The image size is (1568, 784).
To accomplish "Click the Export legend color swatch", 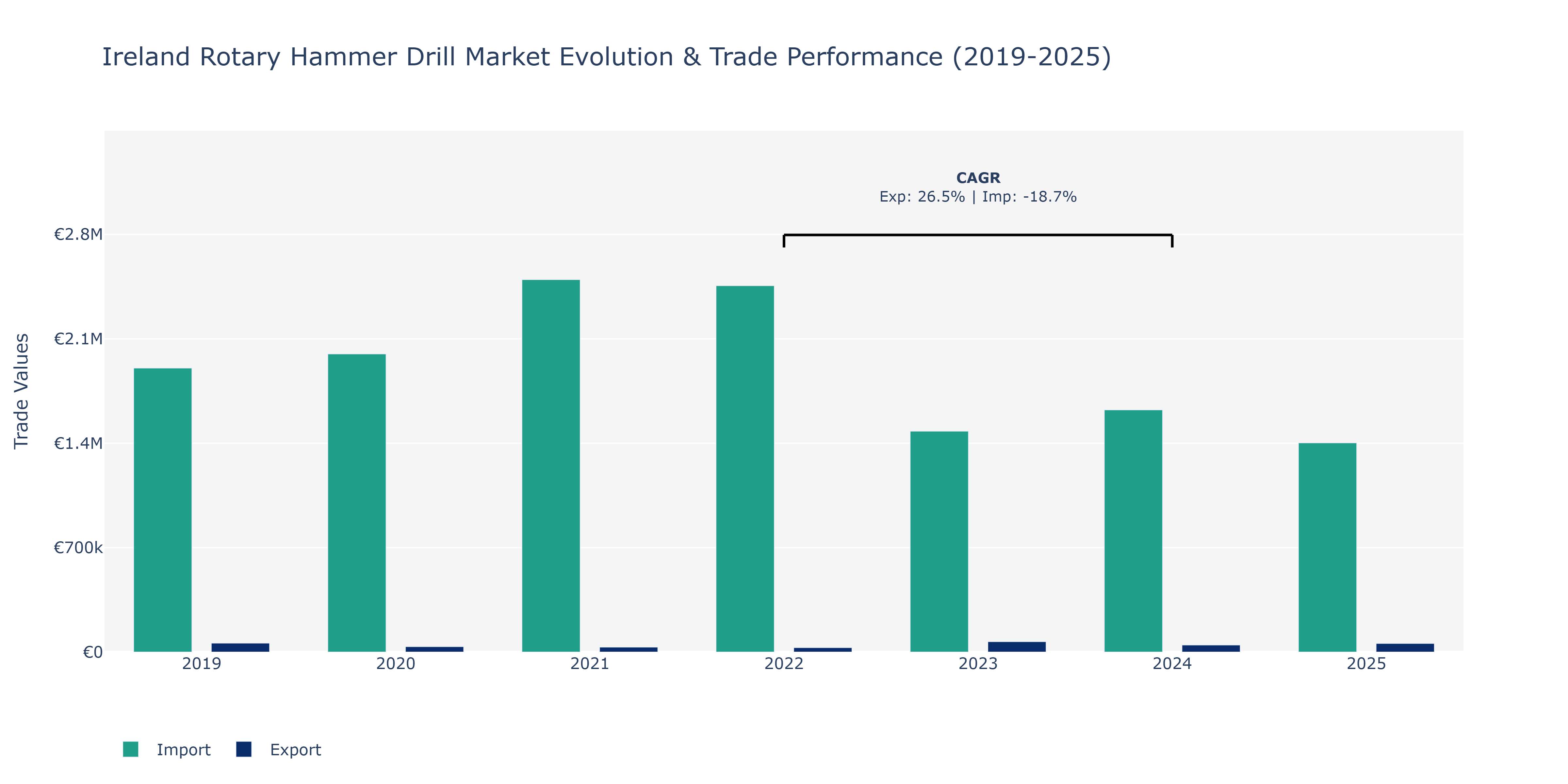I will 243,749.
